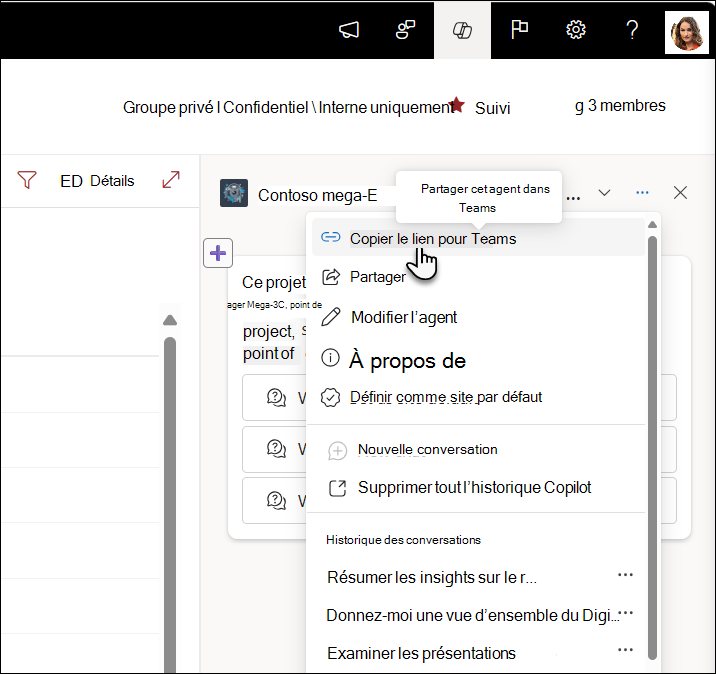This screenshot has width=716, height=674.
Task: Click the second suggested prompt chat icon
Action: click(276, 448)
